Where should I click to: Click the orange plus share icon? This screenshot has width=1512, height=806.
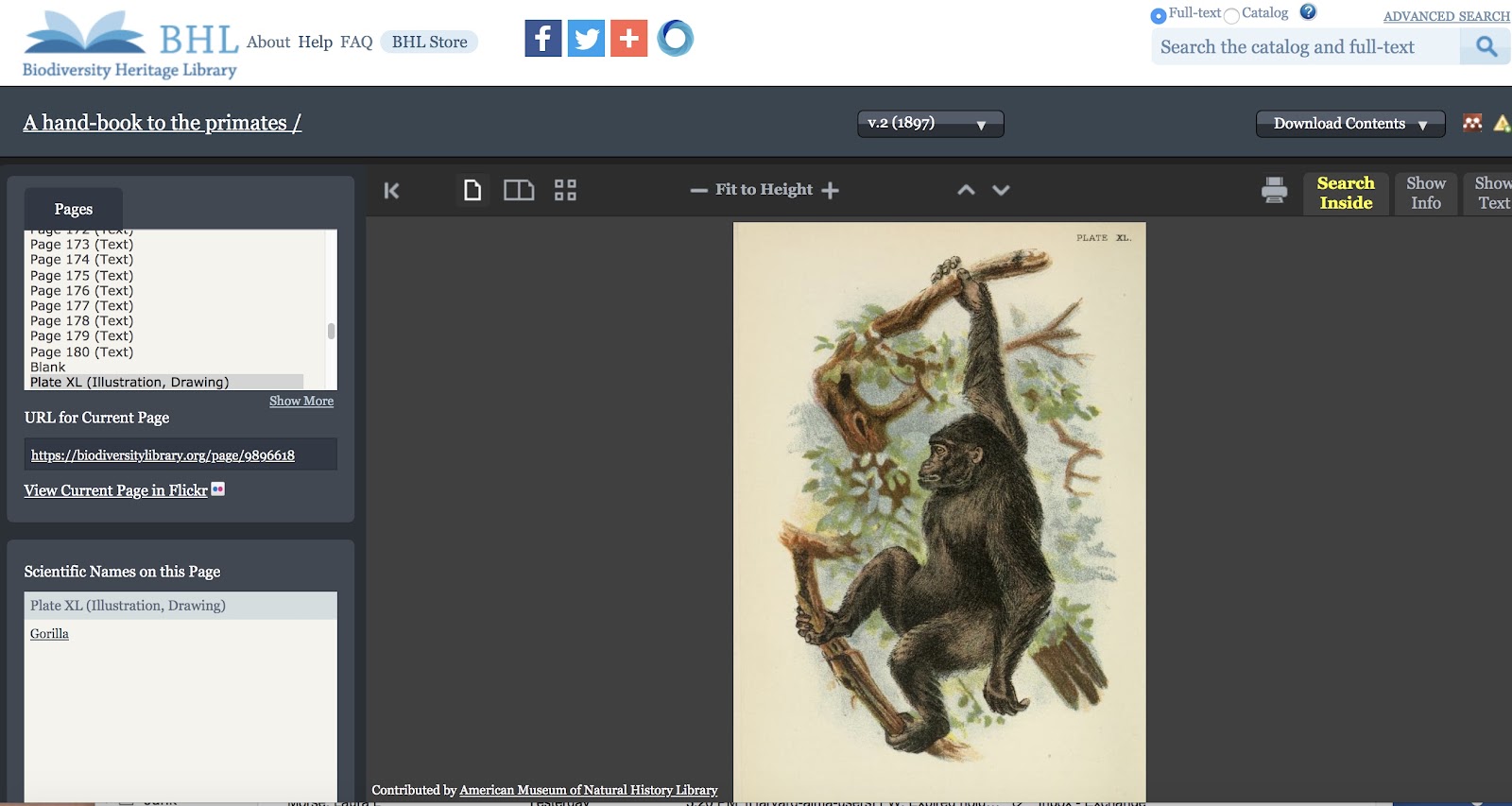click(x=628, y=39)
